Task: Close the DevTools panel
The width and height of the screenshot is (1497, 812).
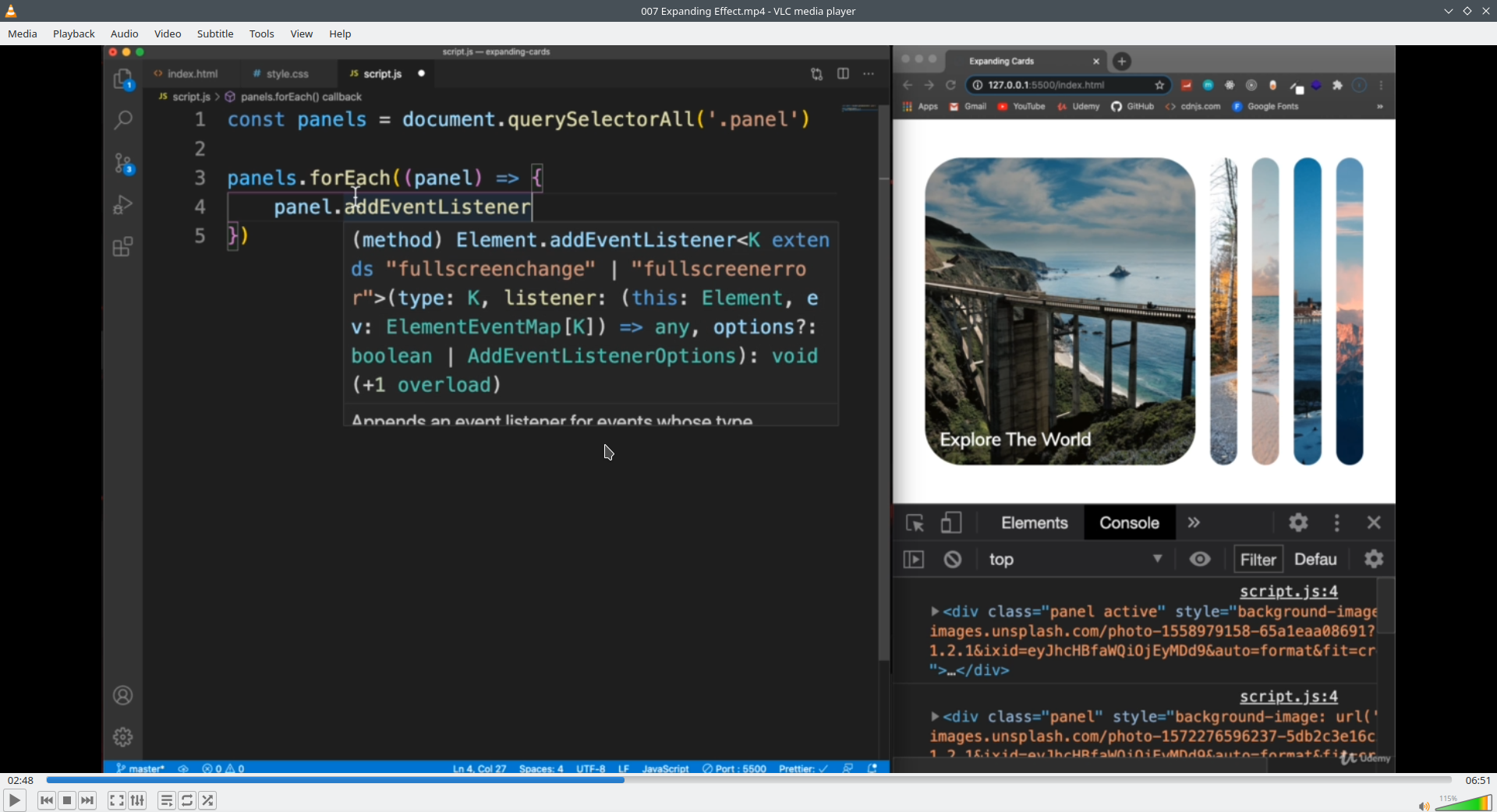Action: [1374, 523]
